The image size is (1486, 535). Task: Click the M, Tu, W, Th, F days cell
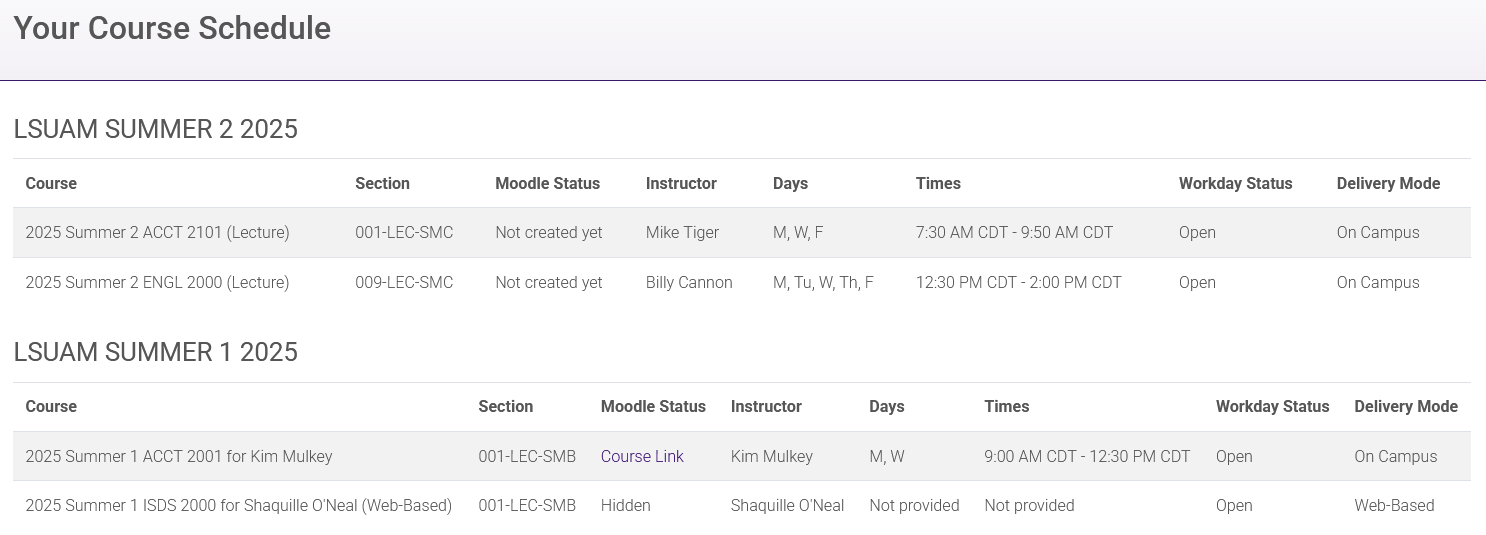point(823,283)
